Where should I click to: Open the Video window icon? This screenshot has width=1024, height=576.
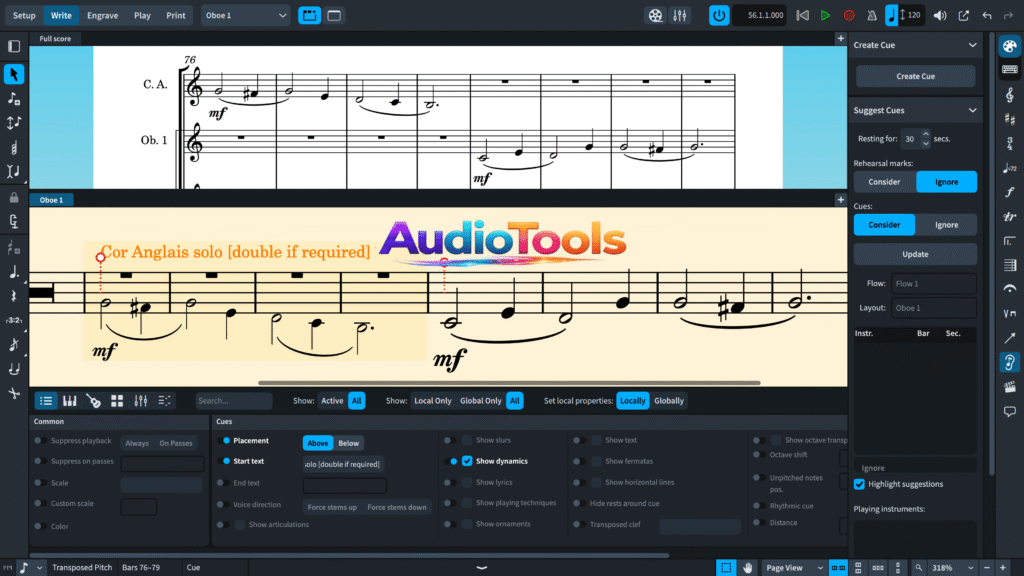654,15
